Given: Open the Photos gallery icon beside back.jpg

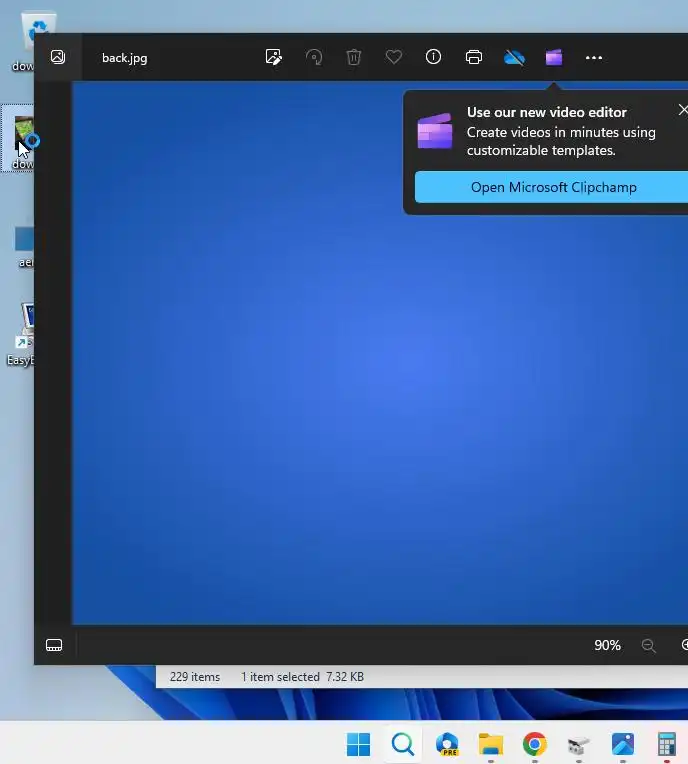Looking at the screenshot, I should (58, 57).
